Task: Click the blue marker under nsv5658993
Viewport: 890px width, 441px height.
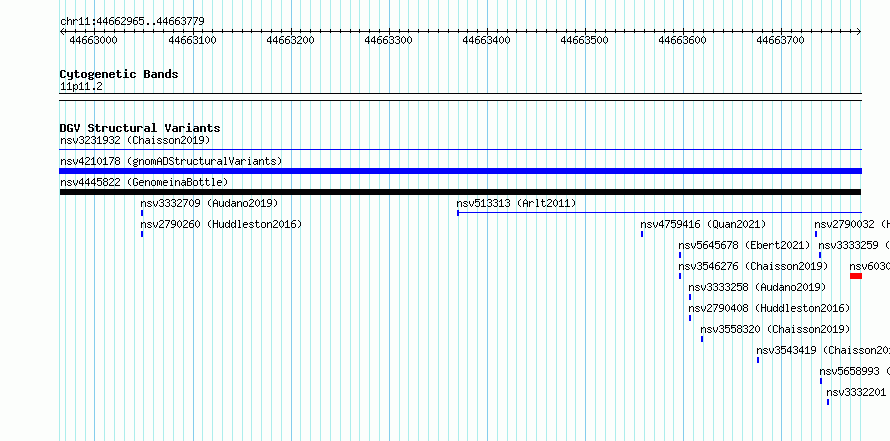Action: (821, 381)
